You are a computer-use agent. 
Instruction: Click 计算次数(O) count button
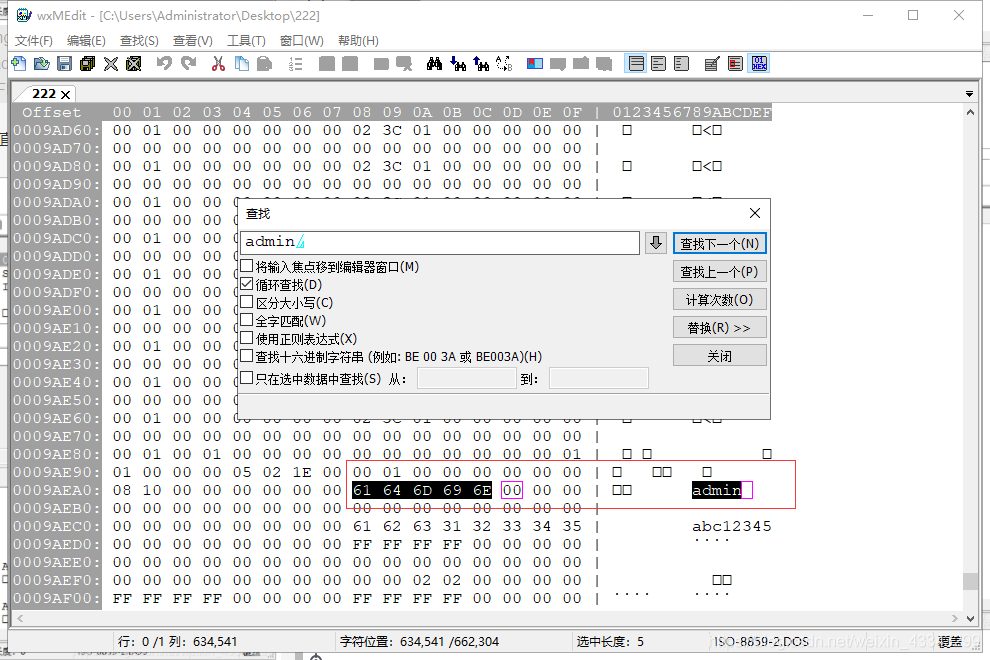(720, 299)
